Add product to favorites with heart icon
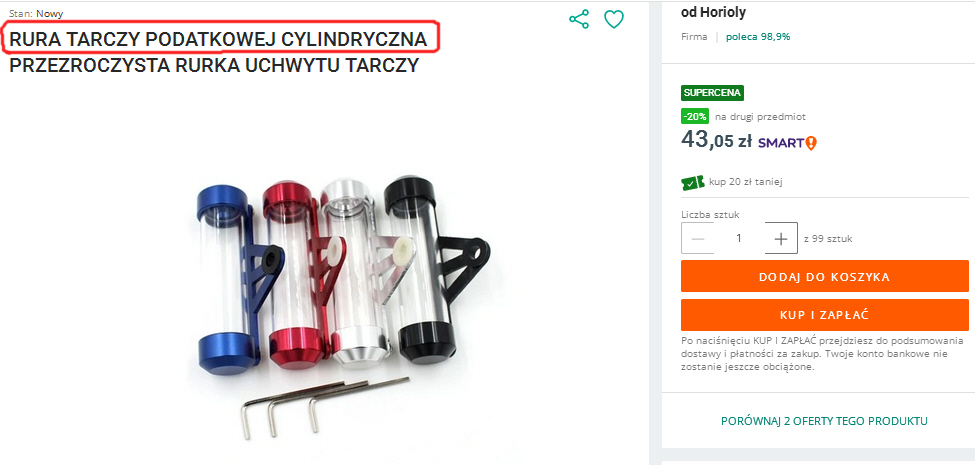The image size is (975, 465). (614, 19)
